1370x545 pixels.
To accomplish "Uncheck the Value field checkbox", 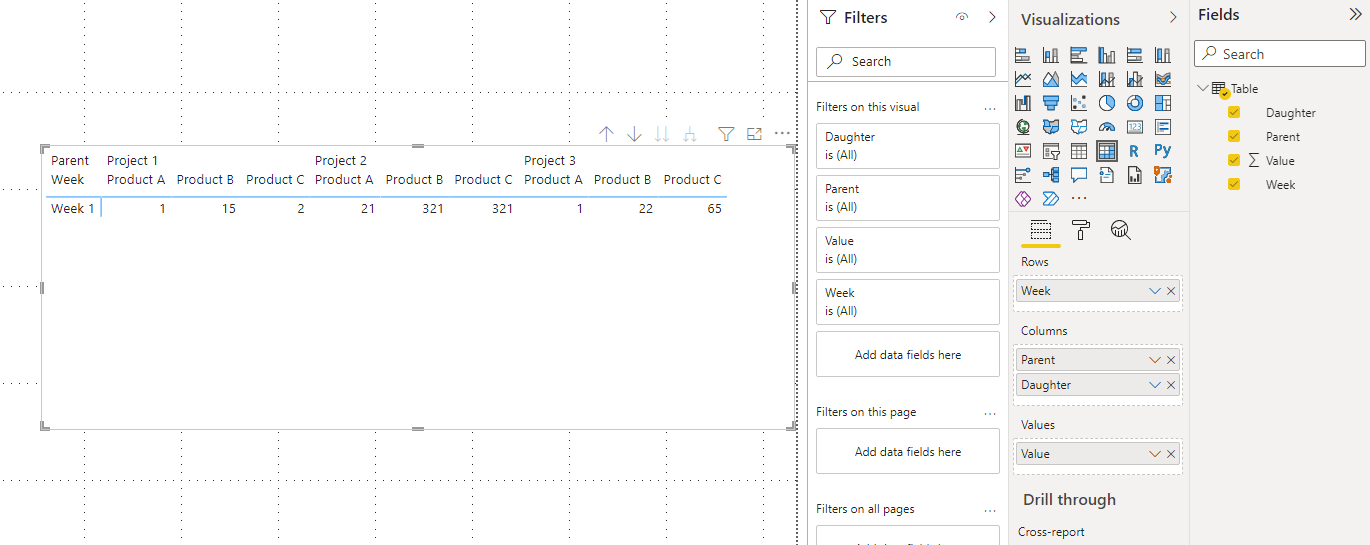I will pyautogui.click(x=1234, y=160).
